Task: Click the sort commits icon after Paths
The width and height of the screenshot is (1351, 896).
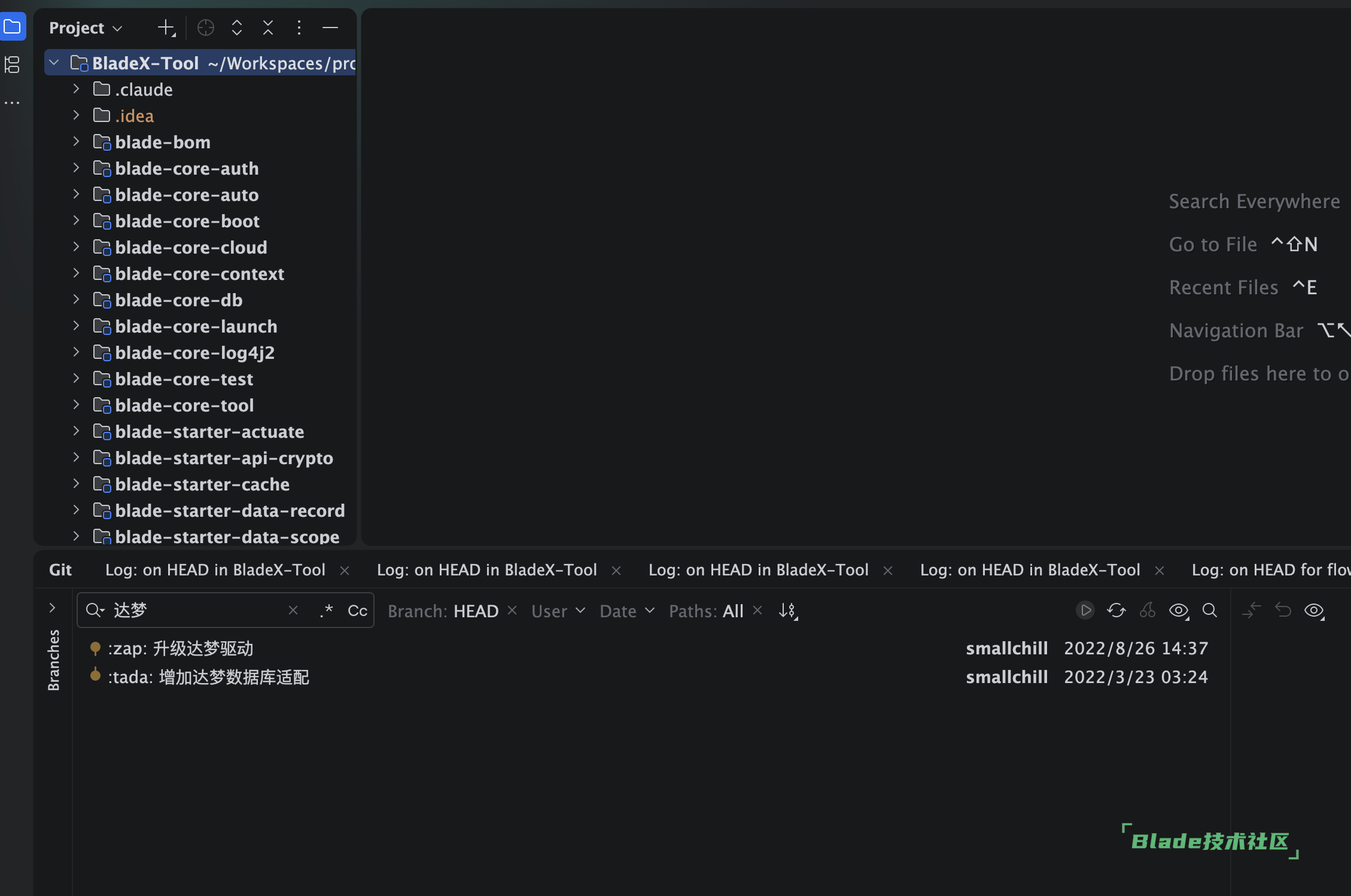Action: click(788, 611)
